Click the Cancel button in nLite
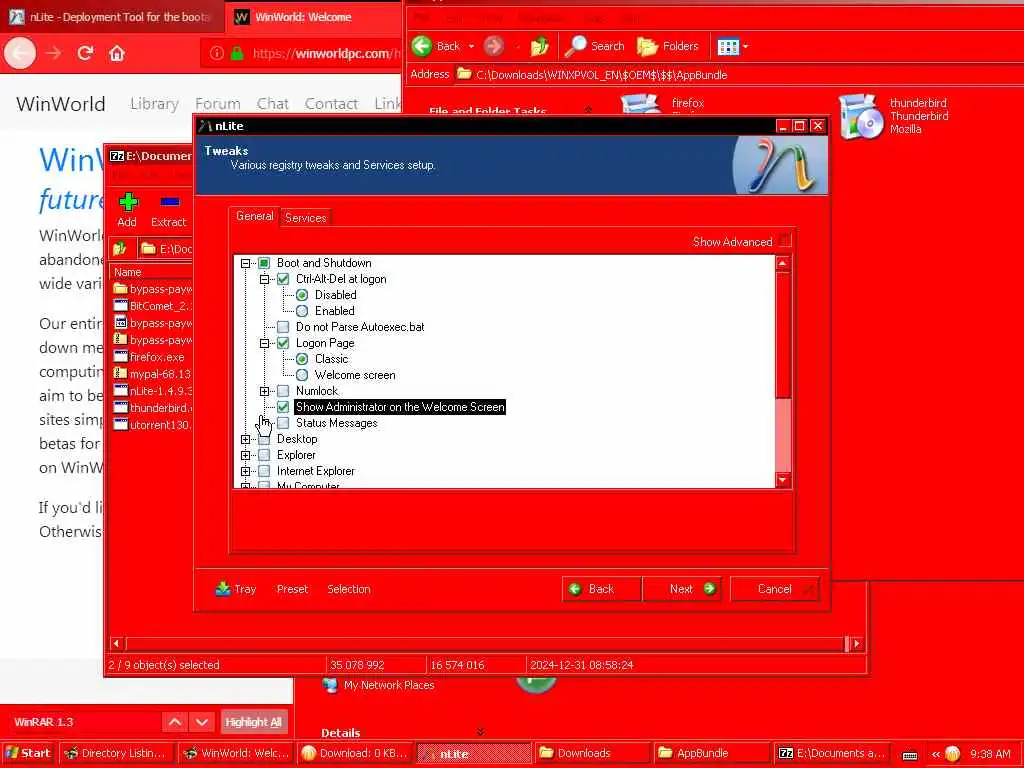Image resolution: width=1024 pixels, height=768 pixels. [x=775, y=588]
